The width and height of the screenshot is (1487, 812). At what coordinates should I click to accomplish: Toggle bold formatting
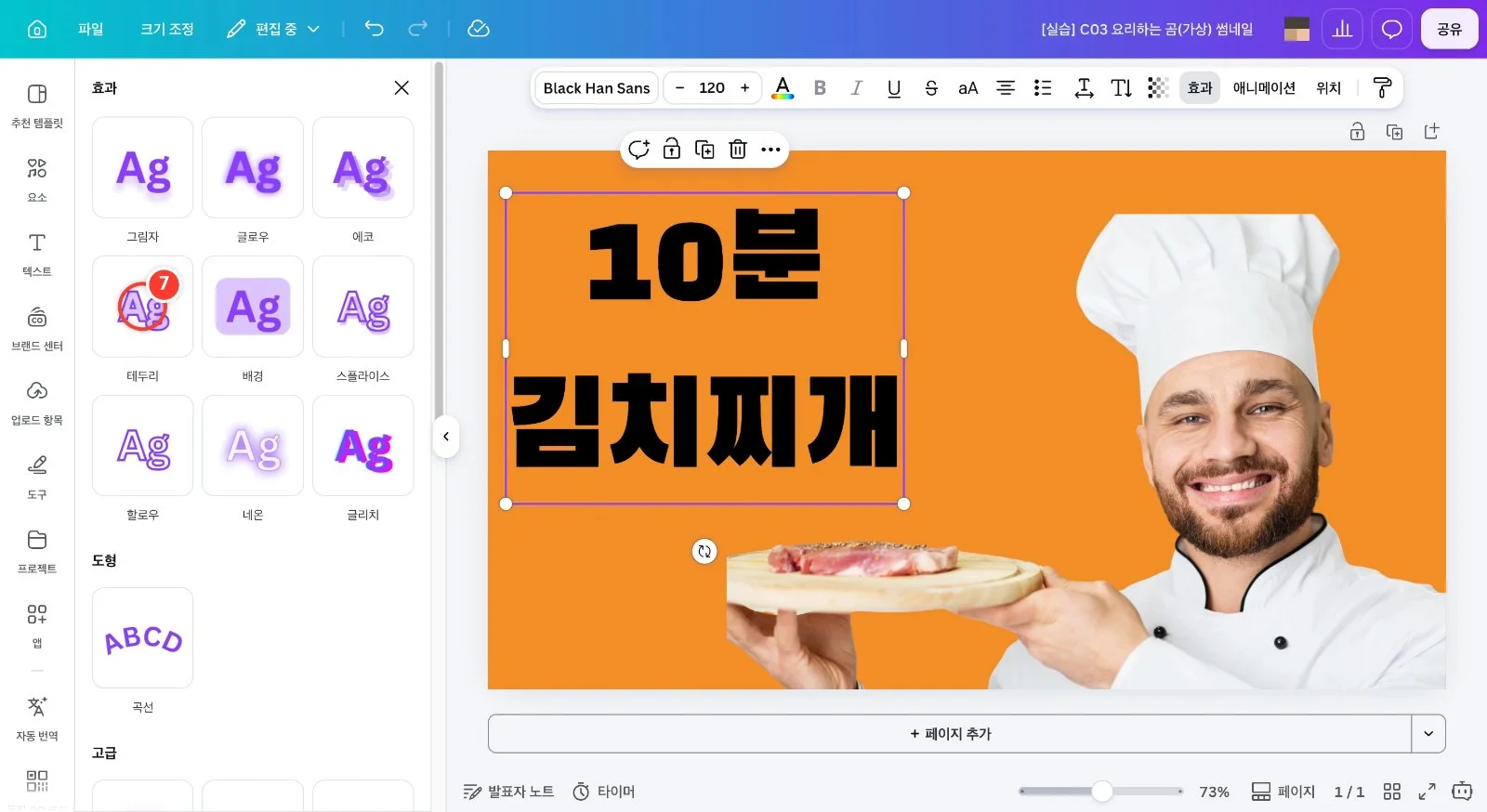pyautogui.click(x=820, y=87)
